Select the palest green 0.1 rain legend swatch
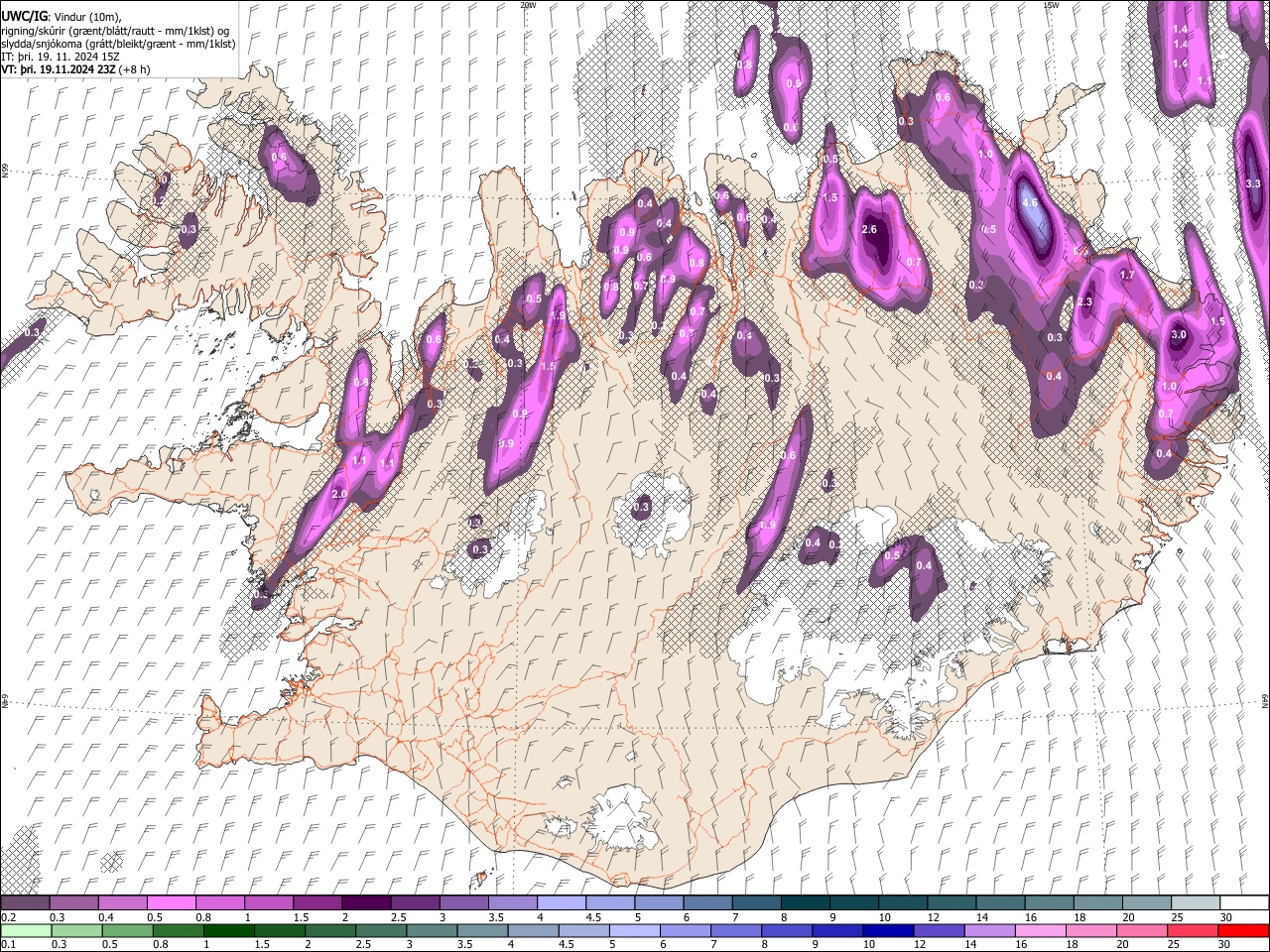The width and height of the screenshot is (1270, 952). tap(27, 931)
